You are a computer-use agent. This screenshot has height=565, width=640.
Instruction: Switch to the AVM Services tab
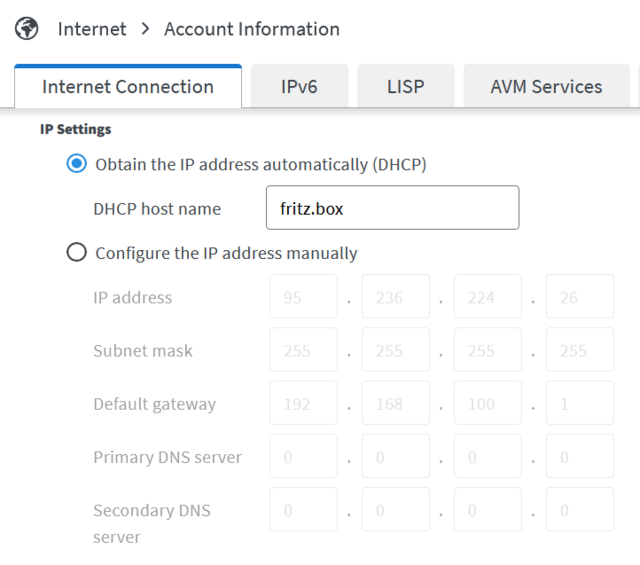tap(546, 87)
